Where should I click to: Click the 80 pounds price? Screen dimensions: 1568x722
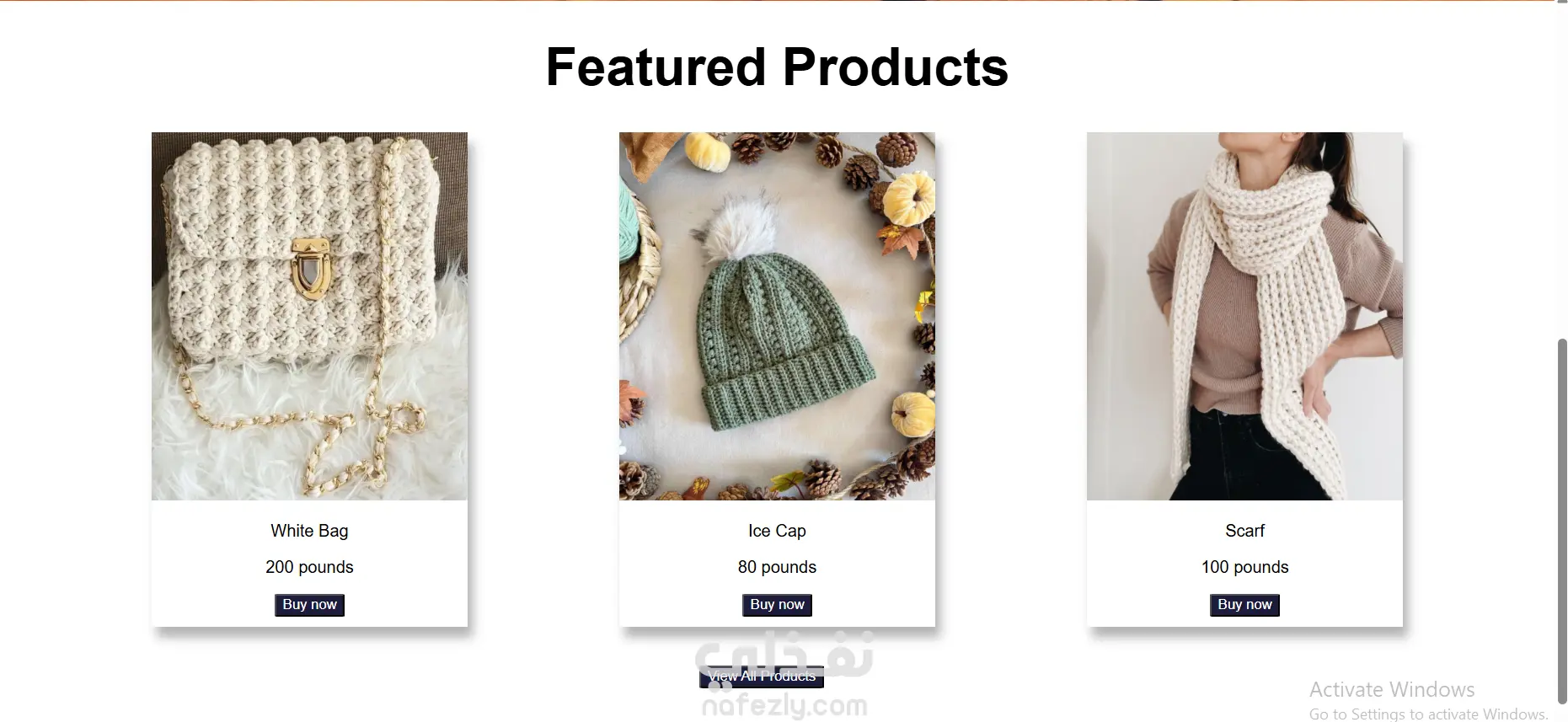[x=777, y=567]
